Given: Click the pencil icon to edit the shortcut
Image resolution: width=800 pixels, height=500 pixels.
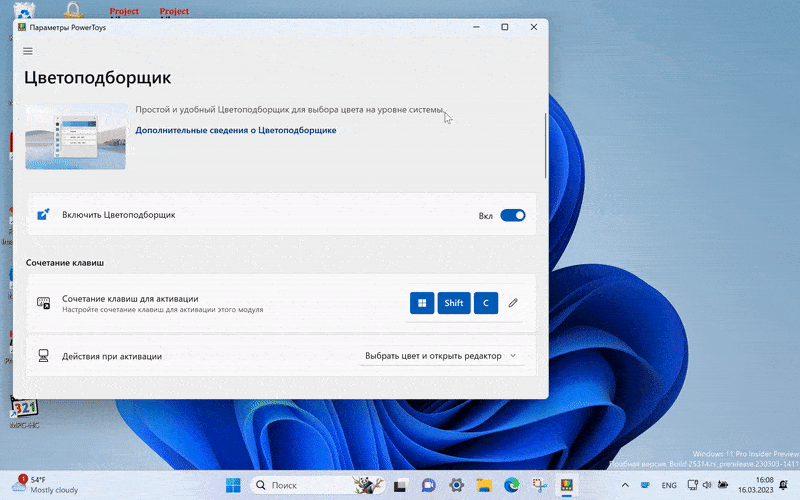Looking at the screenshot, I should [x=513, y=303].
